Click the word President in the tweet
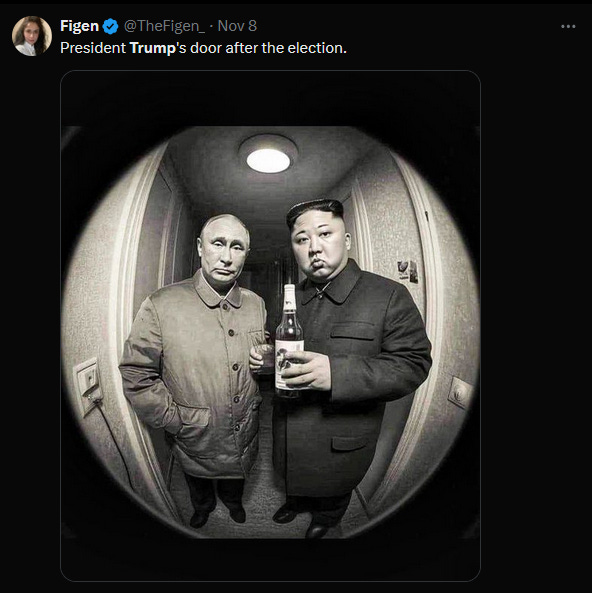This screenshot has width=592, height=593. [93, 48]
